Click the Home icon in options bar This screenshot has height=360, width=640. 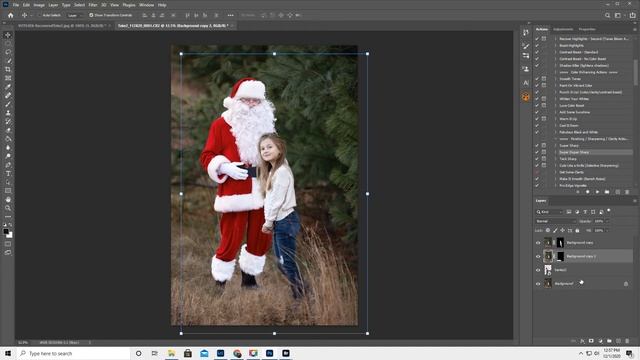(x=11, y=15)
